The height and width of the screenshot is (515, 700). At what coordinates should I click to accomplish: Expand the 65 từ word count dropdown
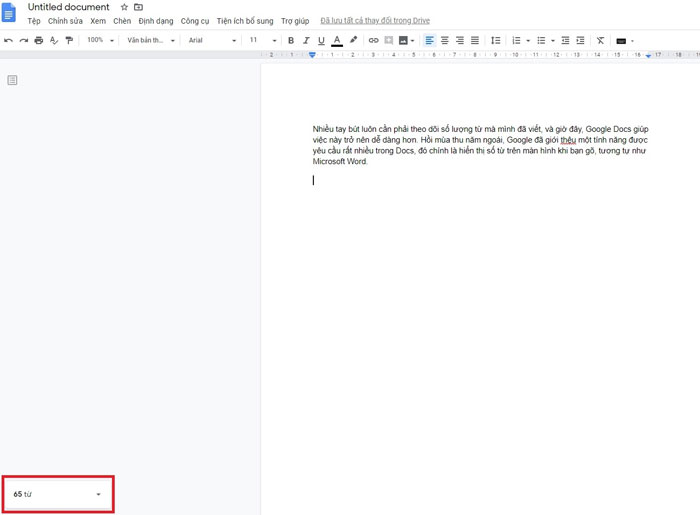58,494
